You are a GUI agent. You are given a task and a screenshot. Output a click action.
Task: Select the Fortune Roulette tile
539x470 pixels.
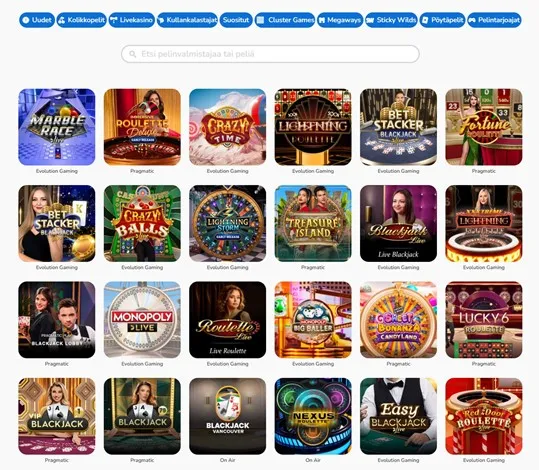click(484, 127)
